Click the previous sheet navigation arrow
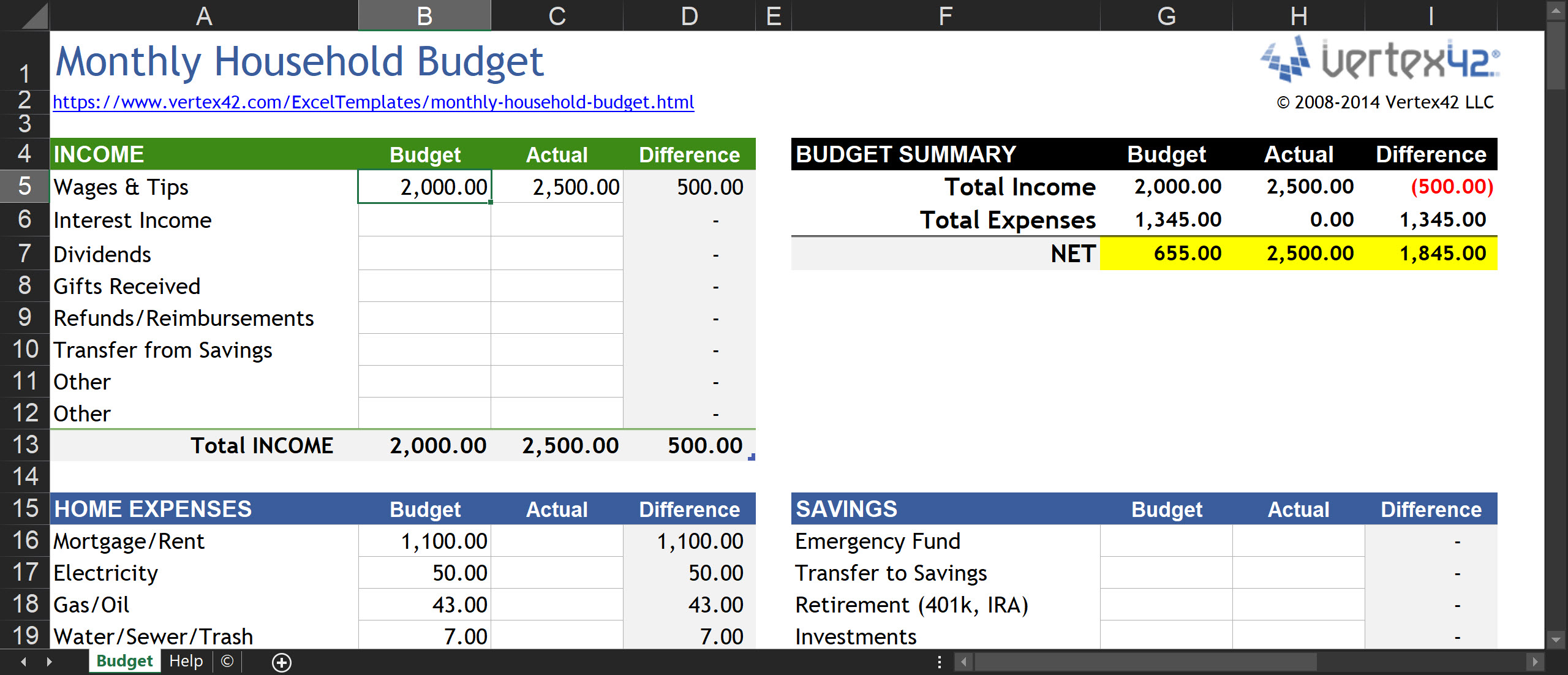Viewport: 1568px width, 675px height. (23, 662)
